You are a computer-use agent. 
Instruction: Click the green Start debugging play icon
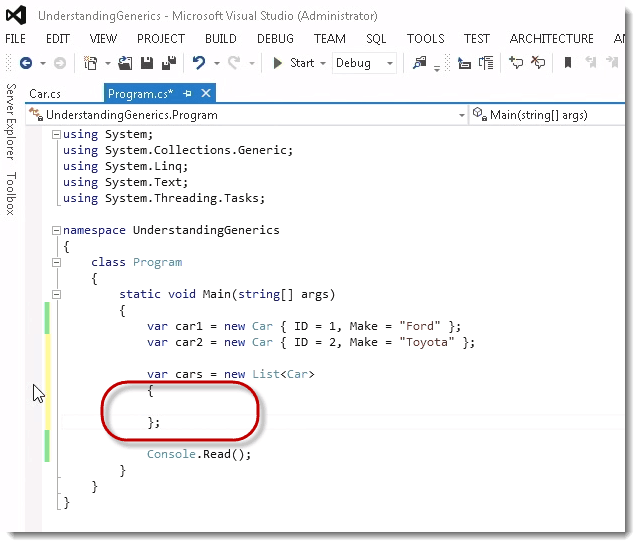click(x=278, y=63)
